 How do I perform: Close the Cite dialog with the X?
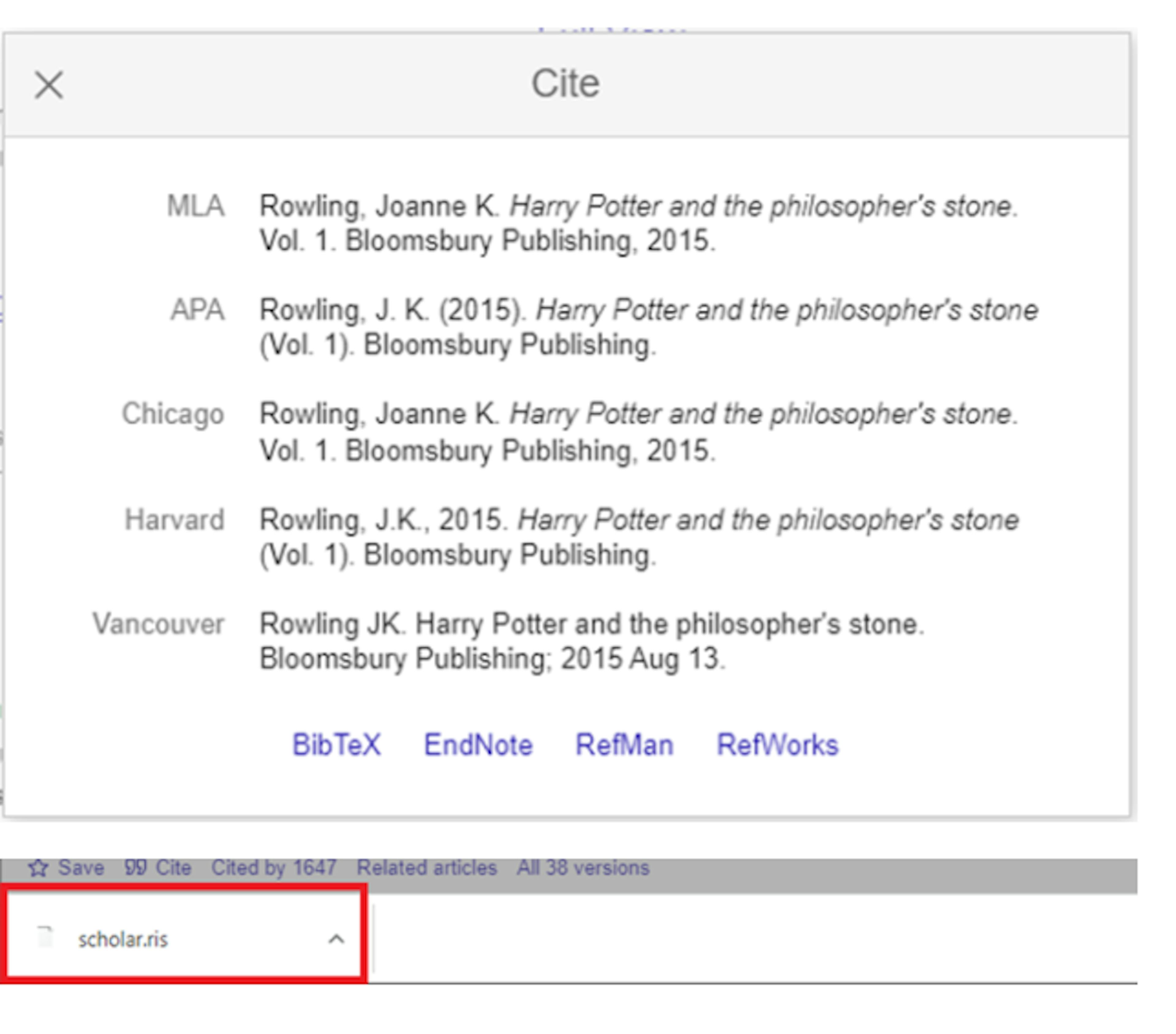pos(49,86)
